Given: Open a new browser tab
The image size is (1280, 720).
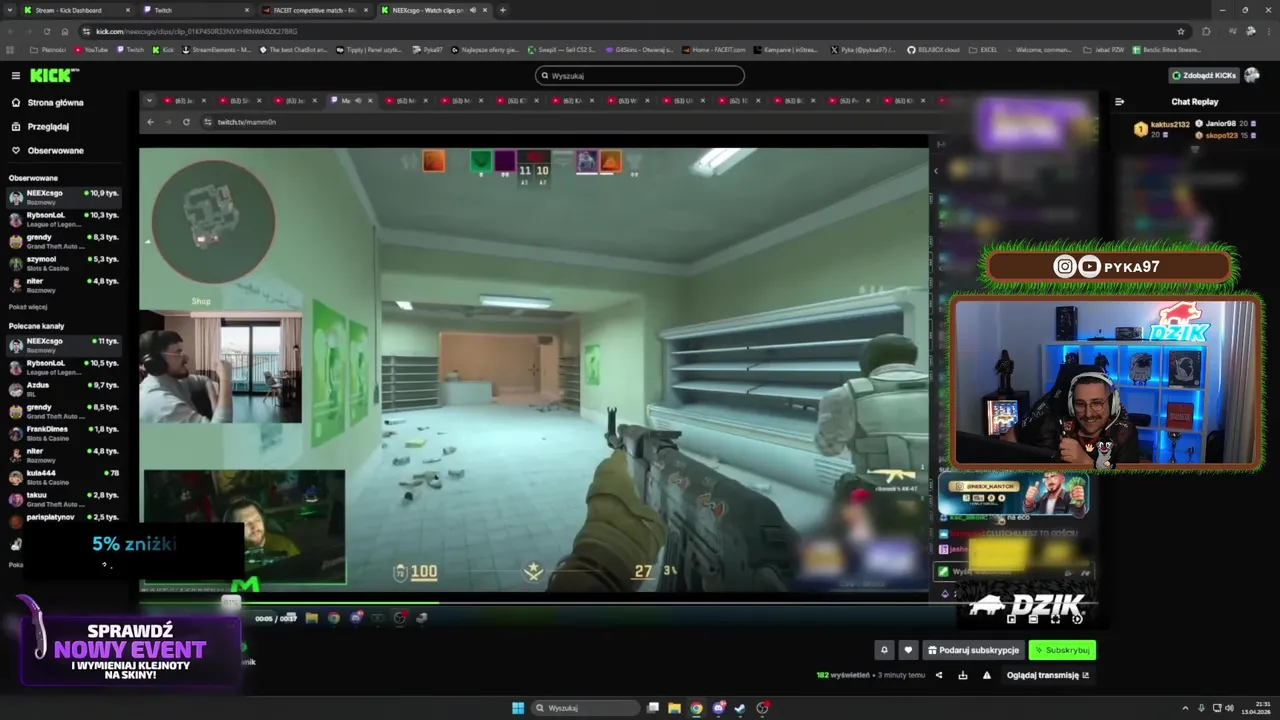Looking at the screenshot, I should tap(502, 10).
